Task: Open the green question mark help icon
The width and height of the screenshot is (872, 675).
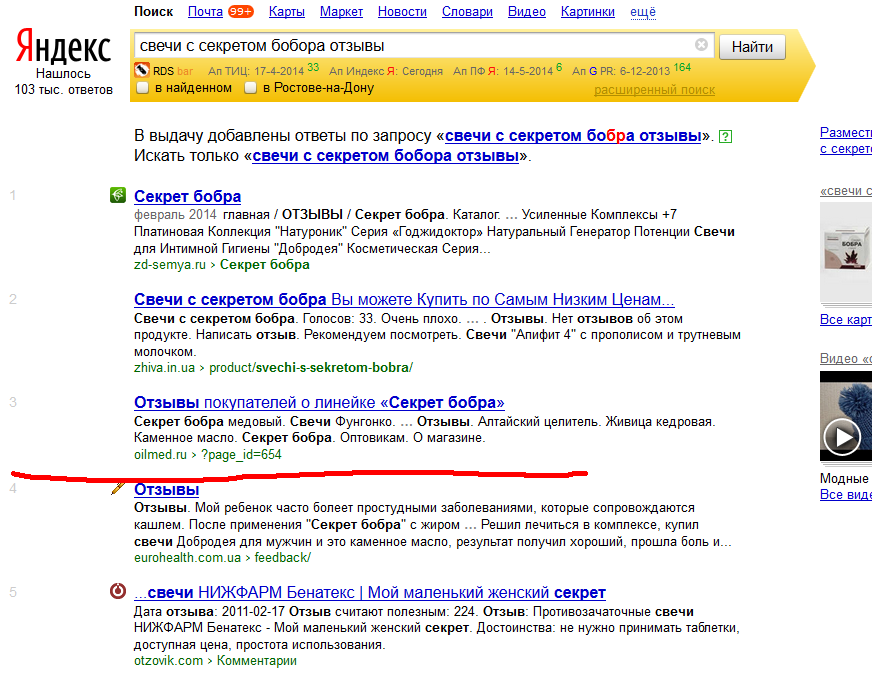Action: [725, 136]
